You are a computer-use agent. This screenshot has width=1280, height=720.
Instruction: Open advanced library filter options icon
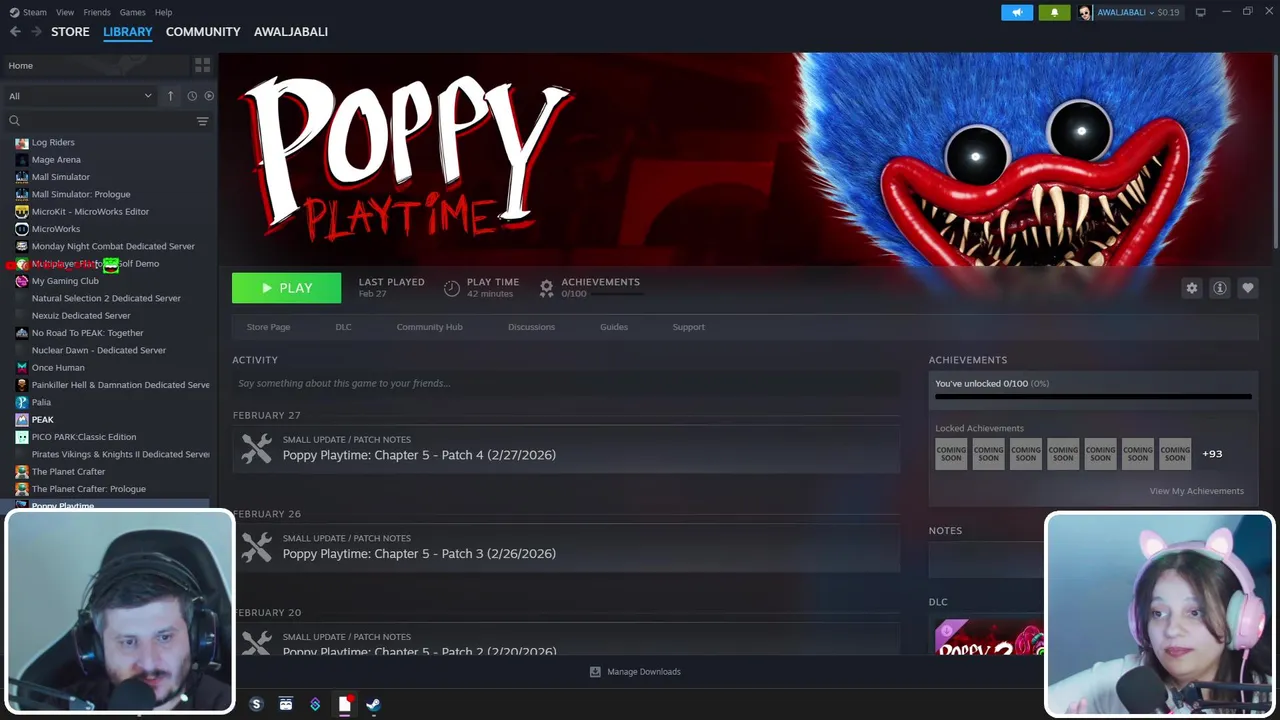click(202, 121)
